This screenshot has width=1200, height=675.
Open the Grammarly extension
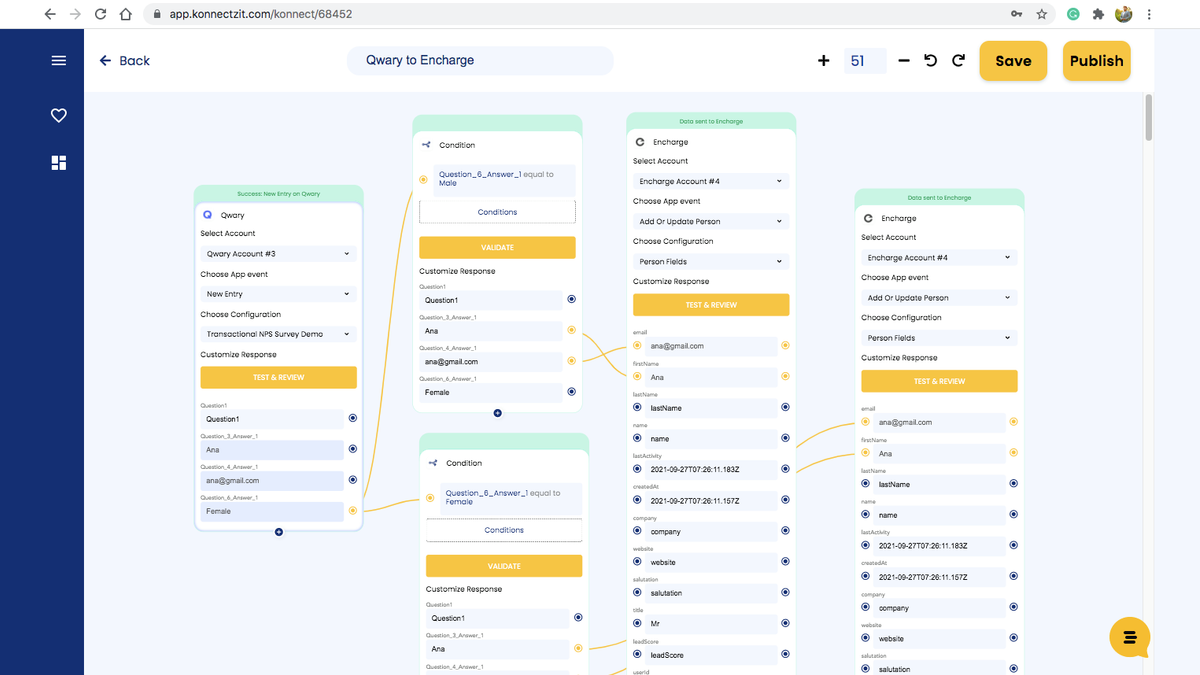[1073, 14]
